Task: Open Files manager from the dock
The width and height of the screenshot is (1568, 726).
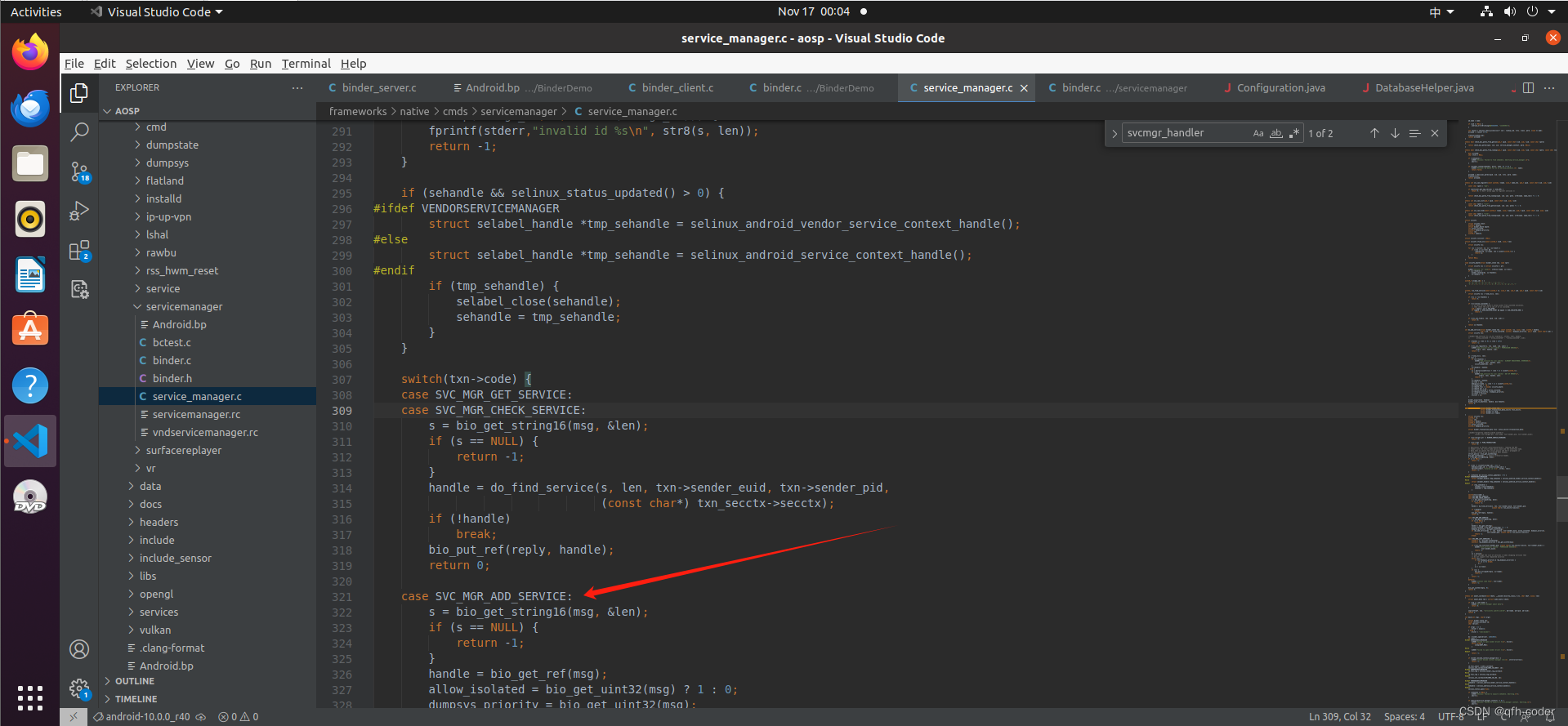Action: (x=30, y=163)
